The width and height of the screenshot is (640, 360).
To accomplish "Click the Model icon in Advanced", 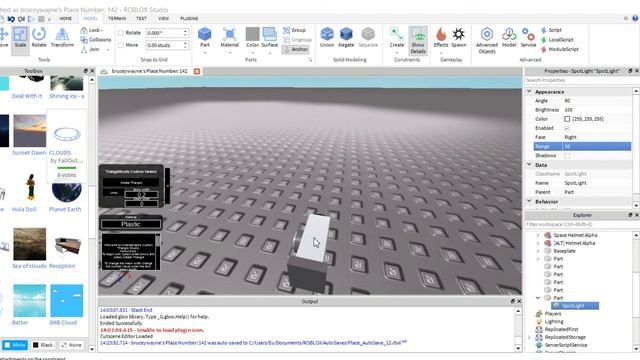I will [x=509, y=38].
